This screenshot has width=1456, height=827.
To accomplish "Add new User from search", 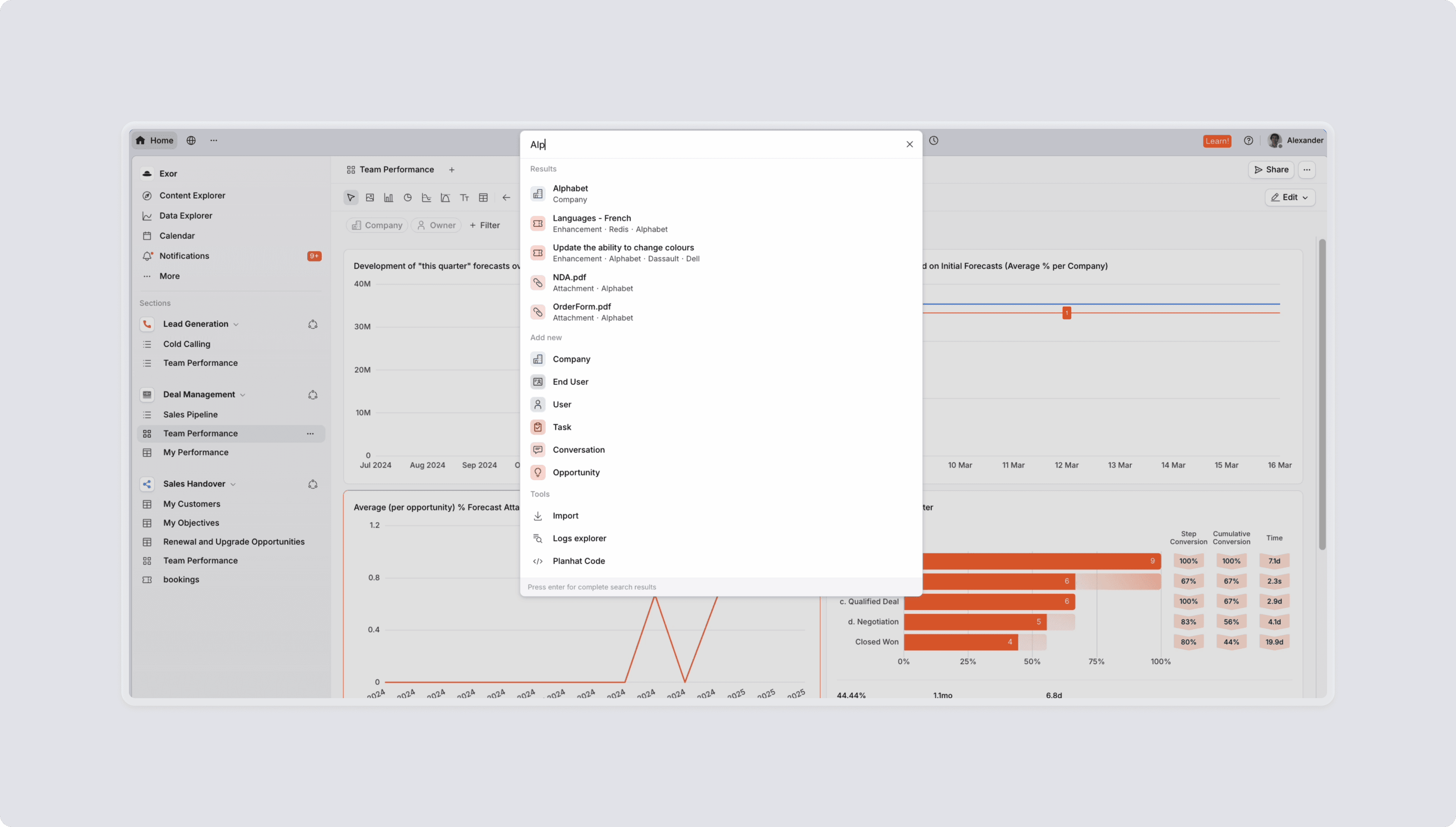I will (720, 404).
